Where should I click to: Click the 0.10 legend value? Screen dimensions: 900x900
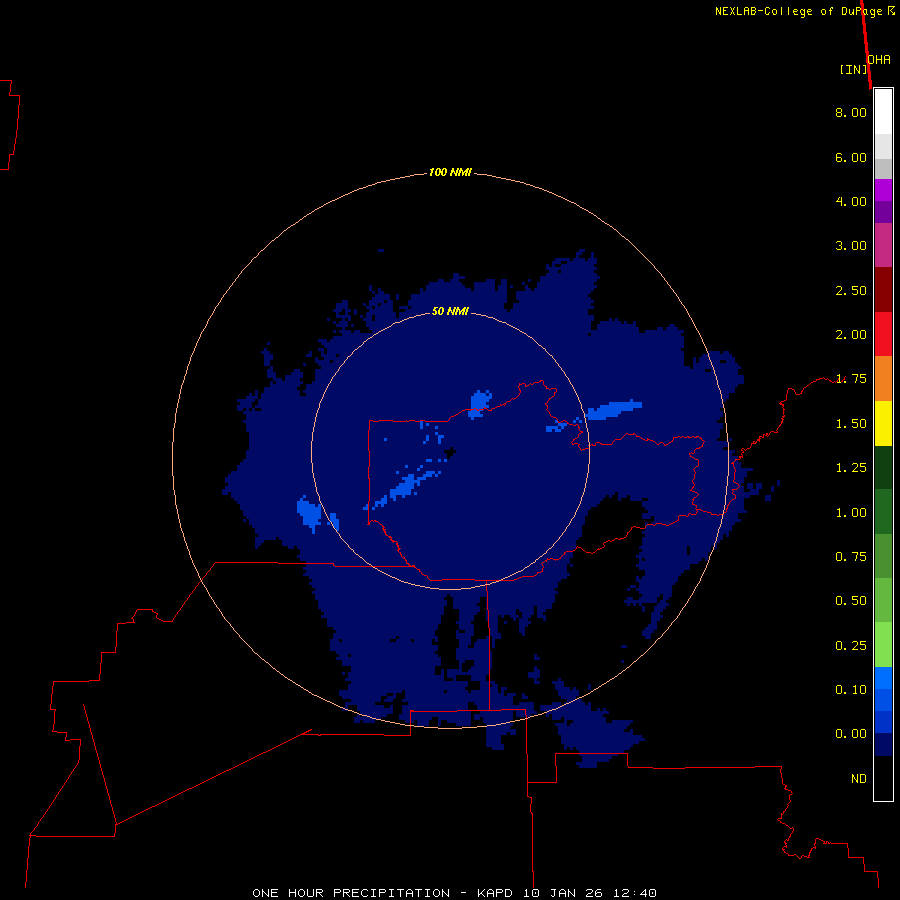coord(851,690)
